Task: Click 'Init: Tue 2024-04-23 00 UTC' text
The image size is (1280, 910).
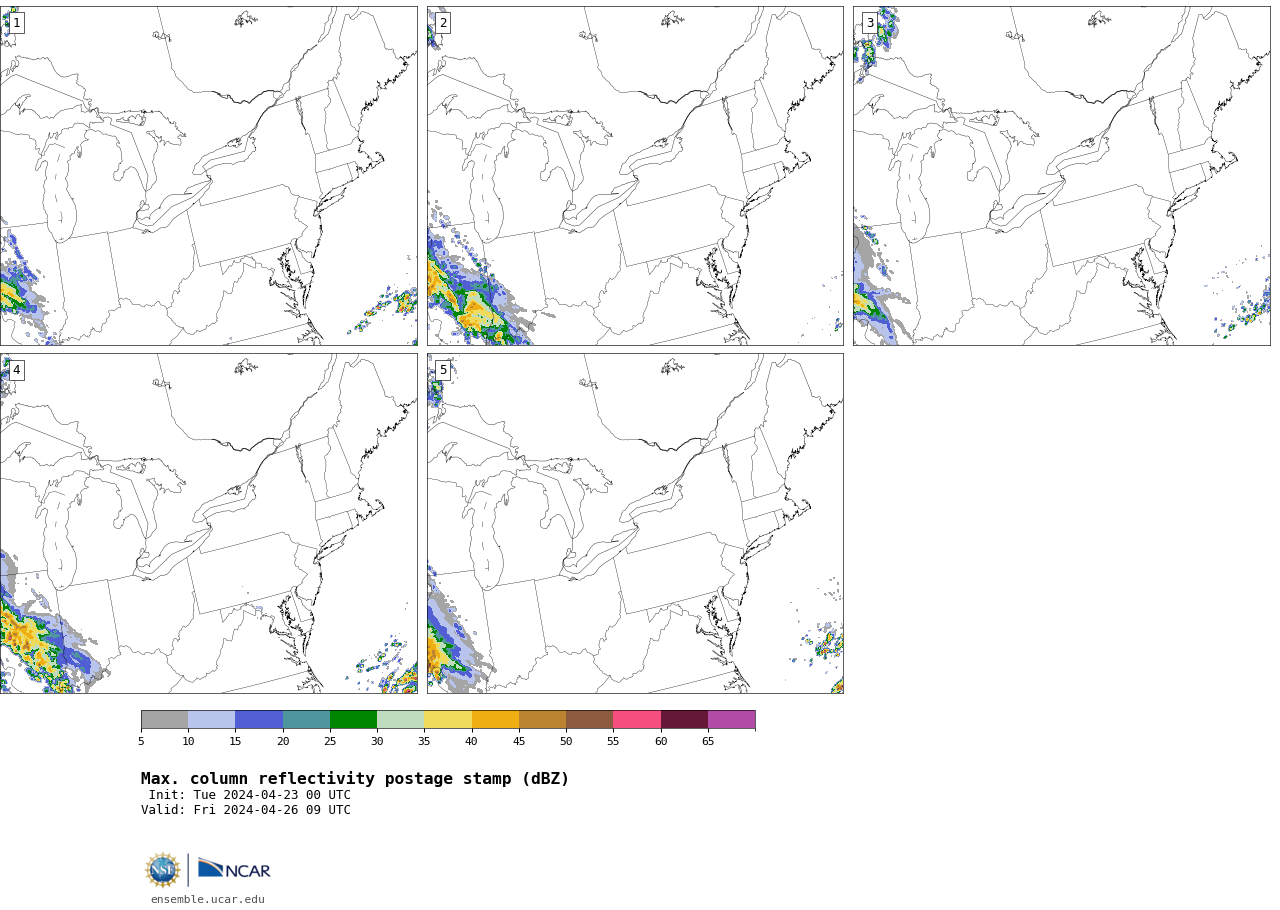Action: 250,796
